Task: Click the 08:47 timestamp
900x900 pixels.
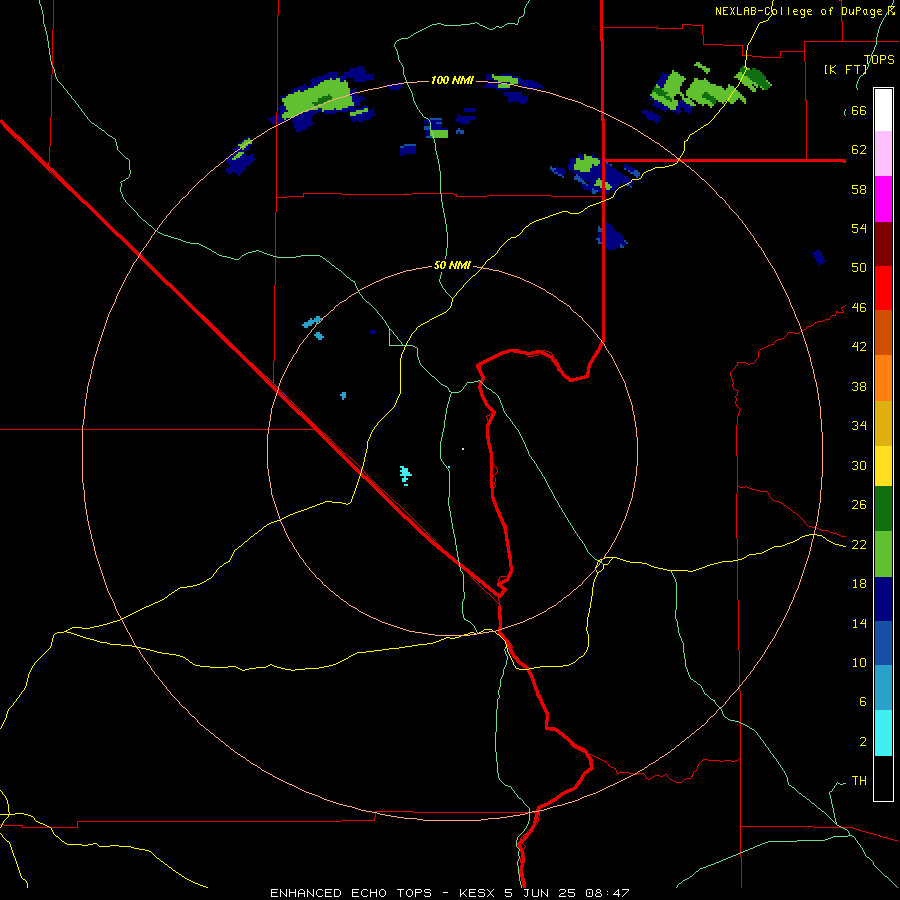Action: (x=607, y=893)
